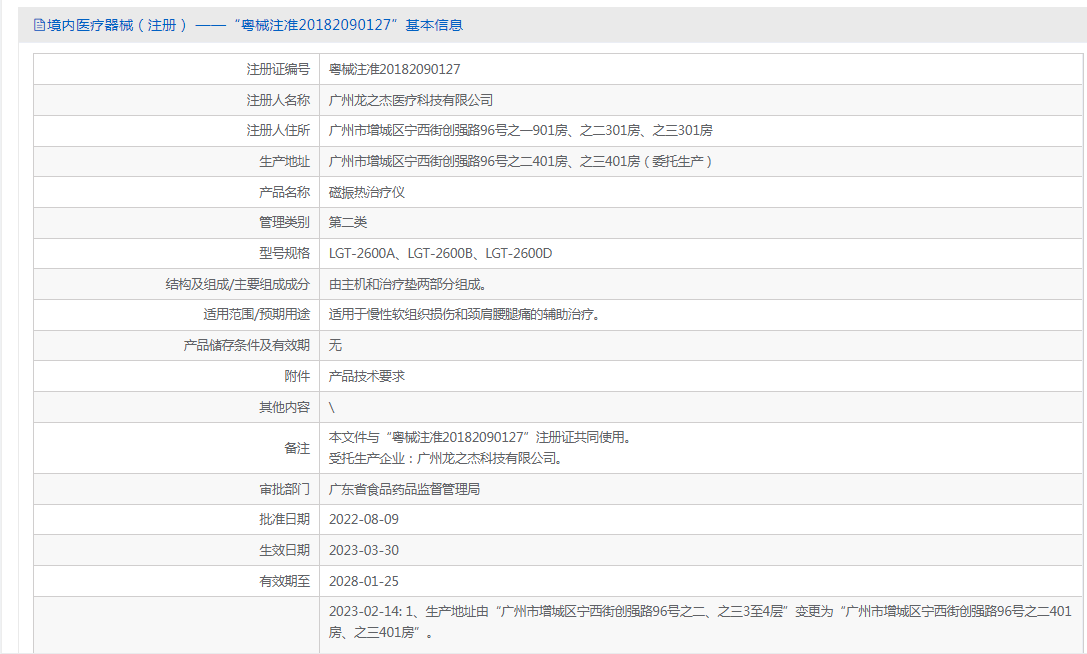Click approval date 2022-08-09
Viewport: 1087px width, 654px height.
coord(364,519)
